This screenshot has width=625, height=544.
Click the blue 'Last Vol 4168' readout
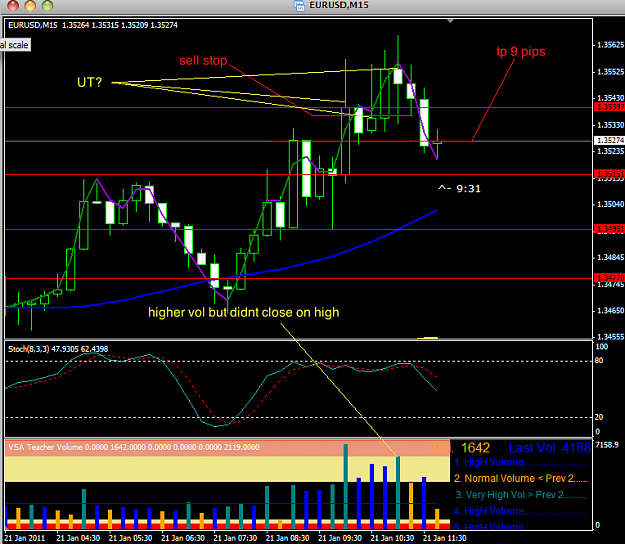[x=550, y=448]
